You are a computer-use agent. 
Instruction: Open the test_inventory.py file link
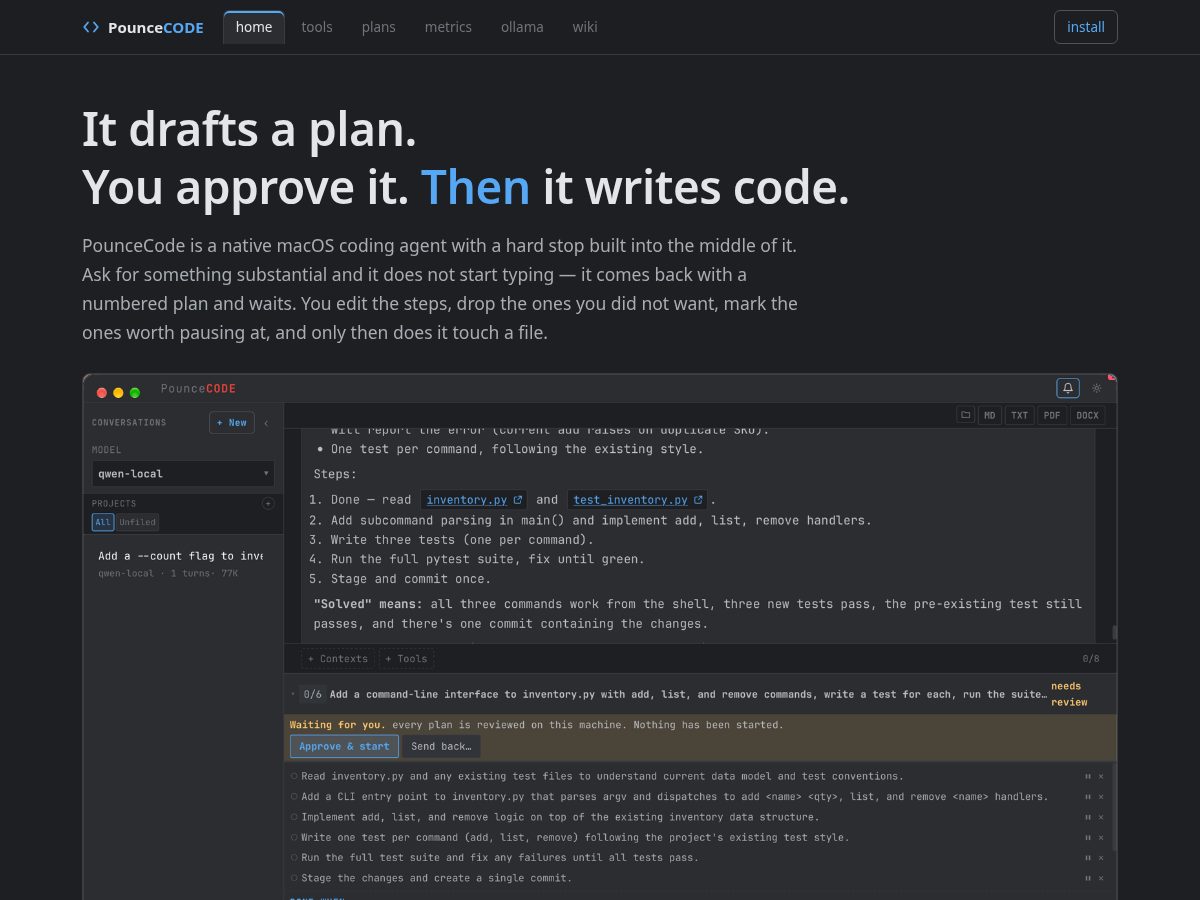pyautogui.click(x=630, y=500)
